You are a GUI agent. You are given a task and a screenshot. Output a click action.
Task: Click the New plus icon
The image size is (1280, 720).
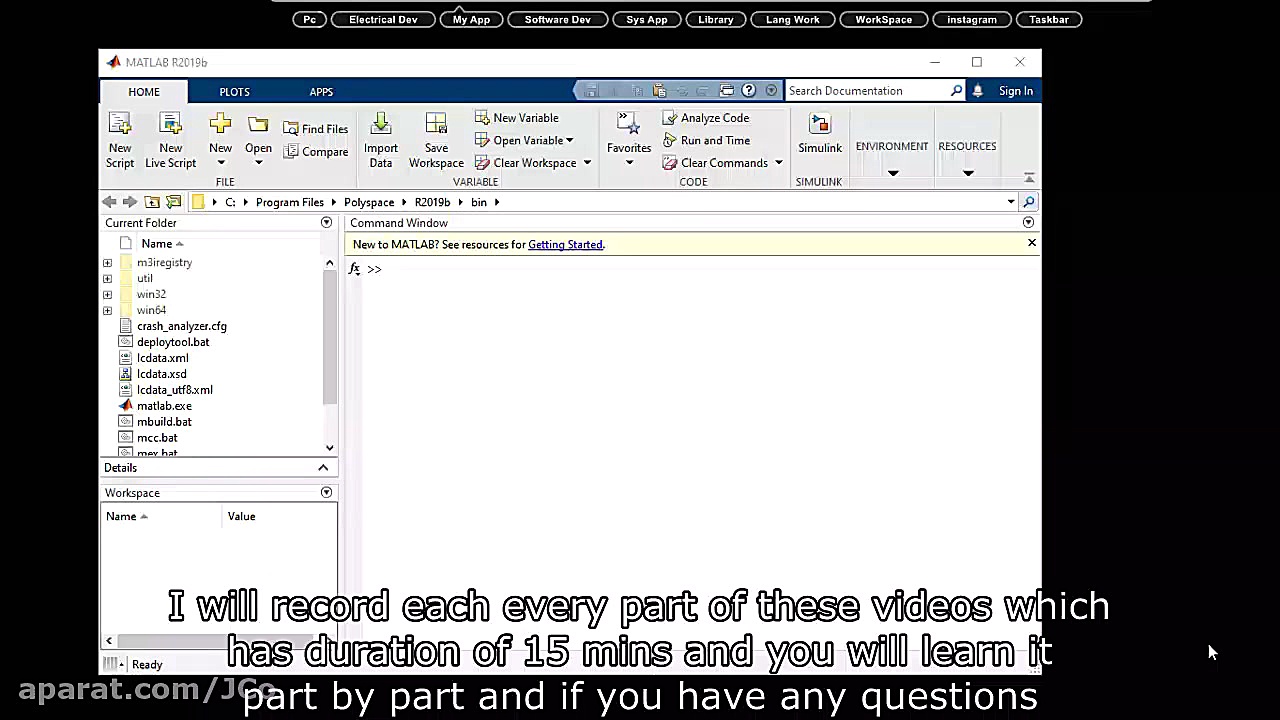220,124
